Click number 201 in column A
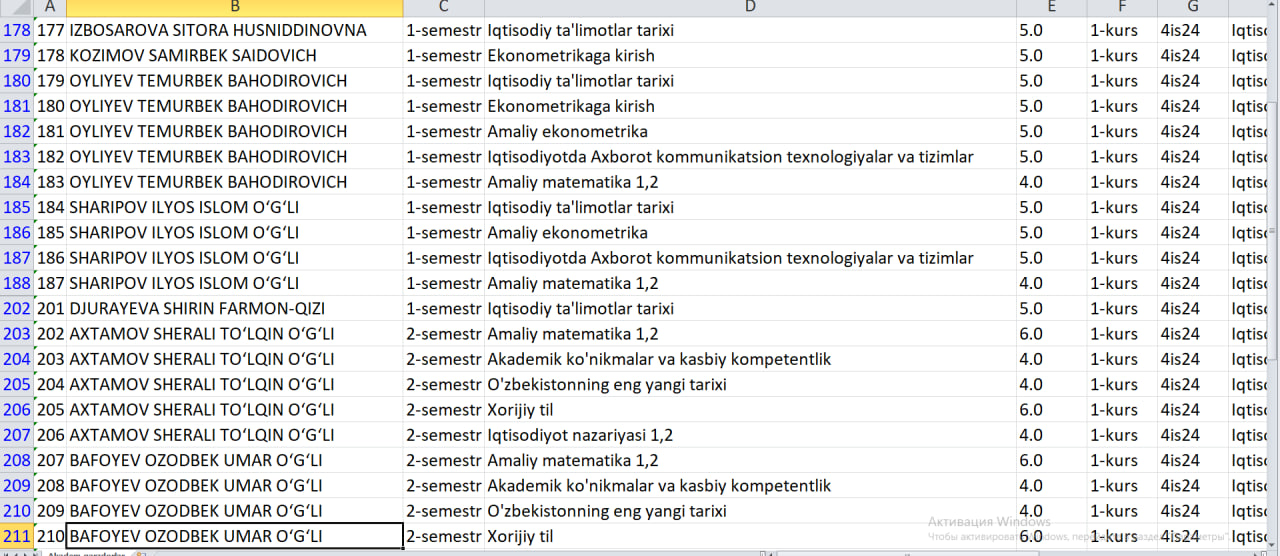This screenshot has height=556, width=1280. [x=50, y=309]
